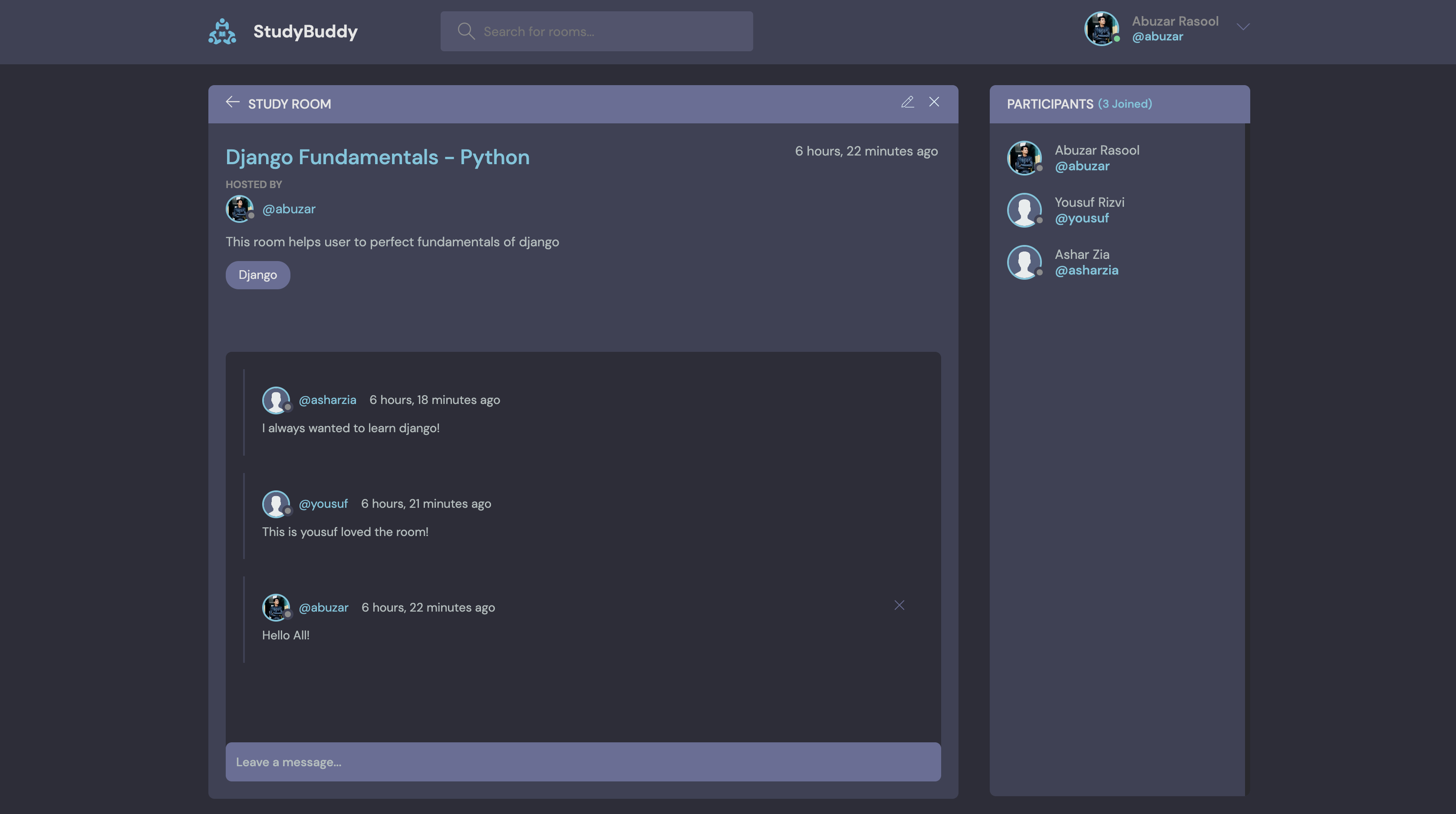Click the StudyBuddy logo icon
Screen dimensions: 1456x814
[x=222, y=31]
